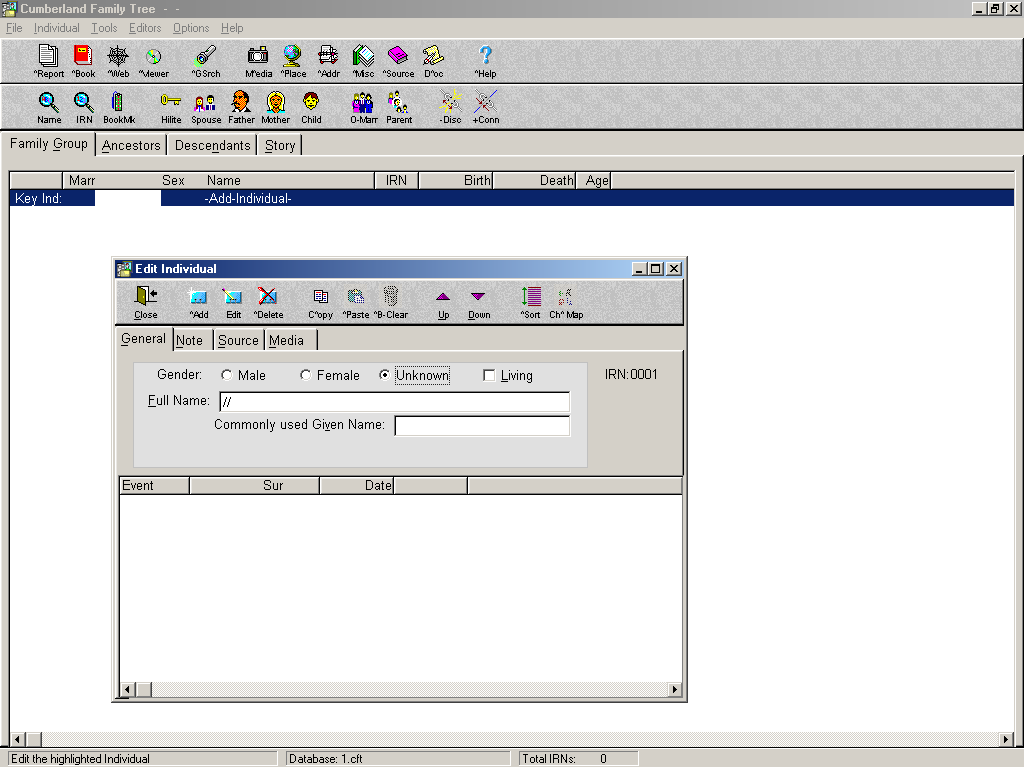Switch to the Note tab
The width and height of the screenshot is (1024, 768).
[189, 341]
